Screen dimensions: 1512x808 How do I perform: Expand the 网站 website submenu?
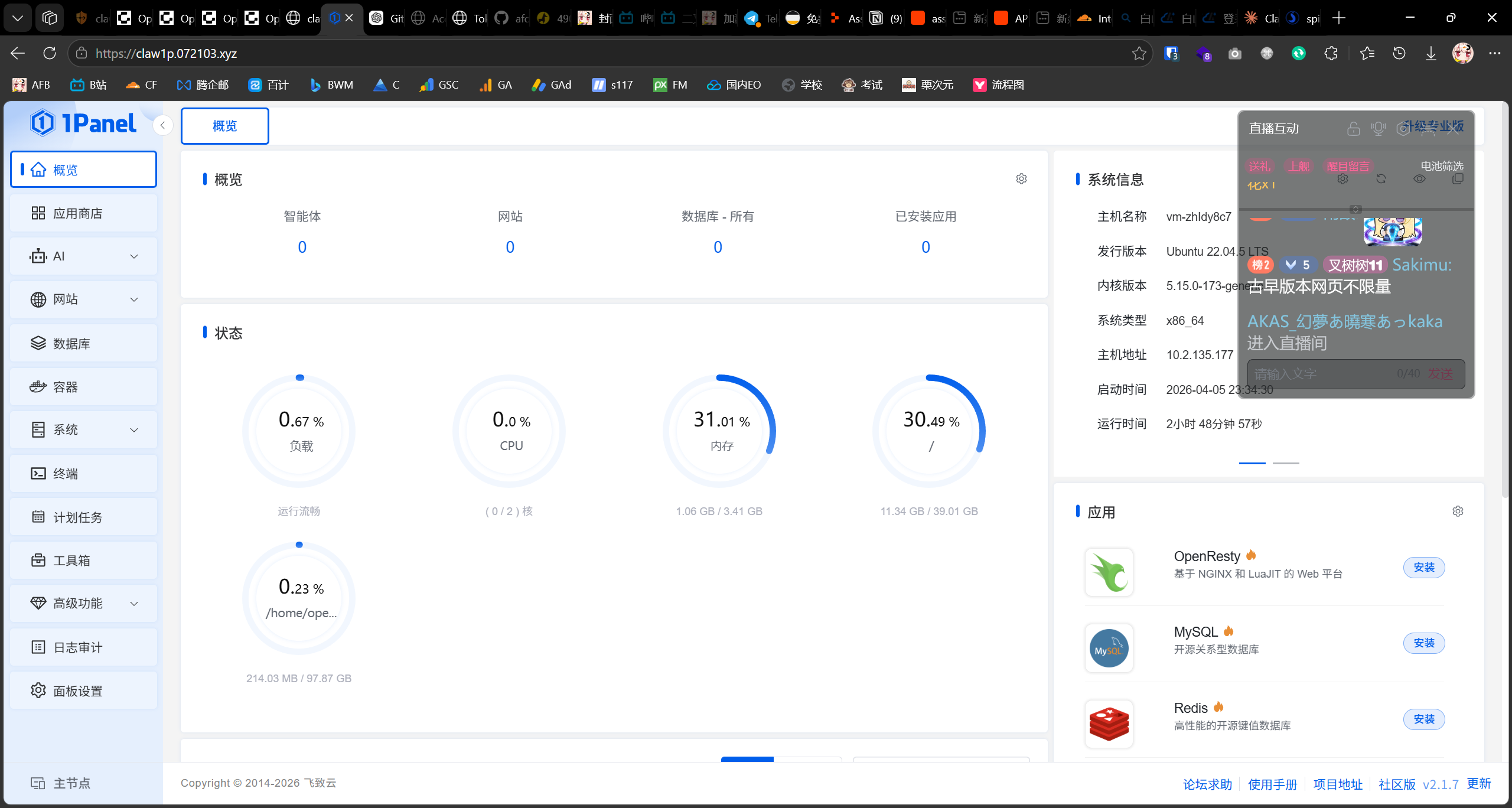(x=134, y=299)
